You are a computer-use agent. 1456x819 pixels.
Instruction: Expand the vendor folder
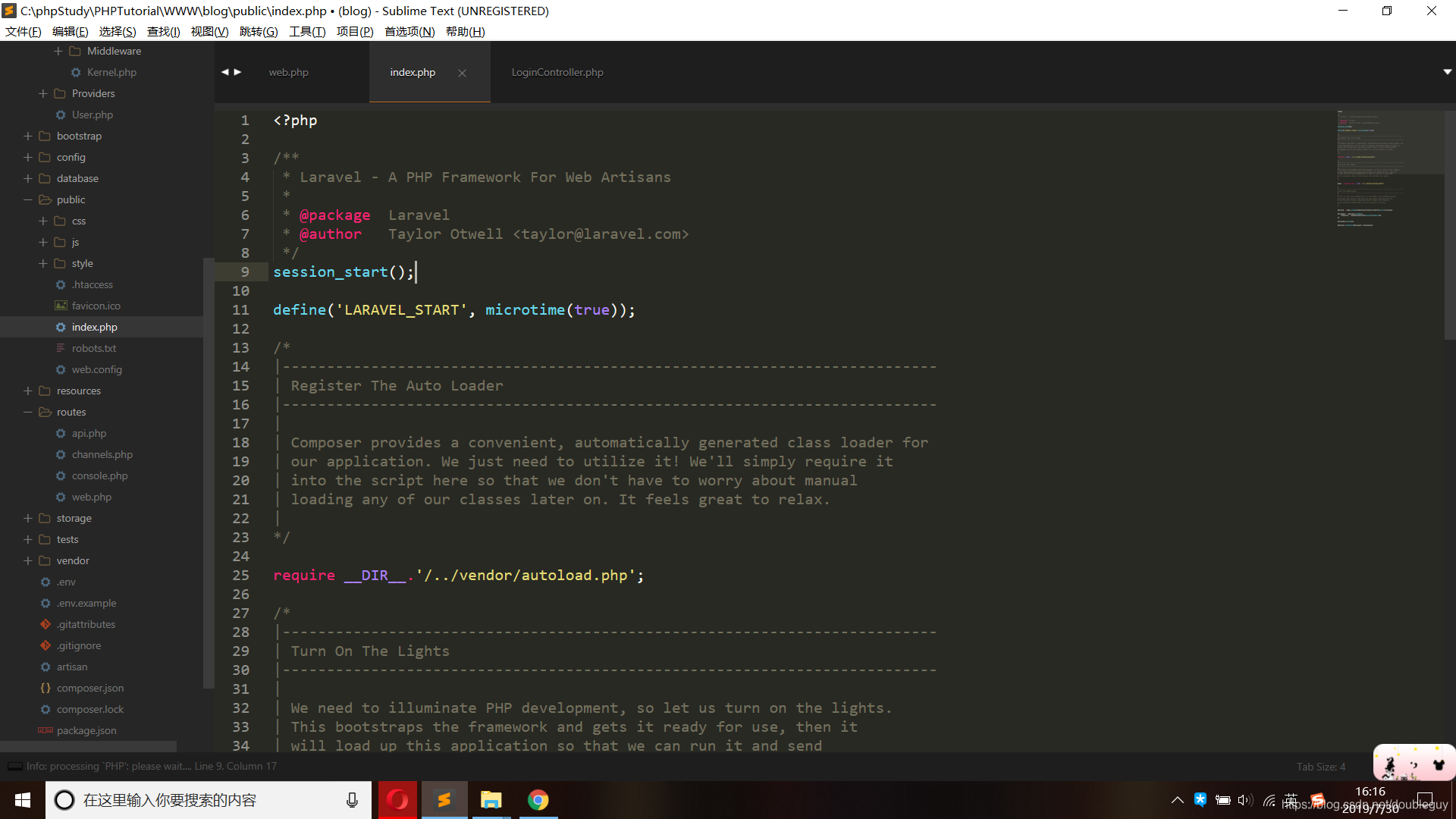click(28, 560)
